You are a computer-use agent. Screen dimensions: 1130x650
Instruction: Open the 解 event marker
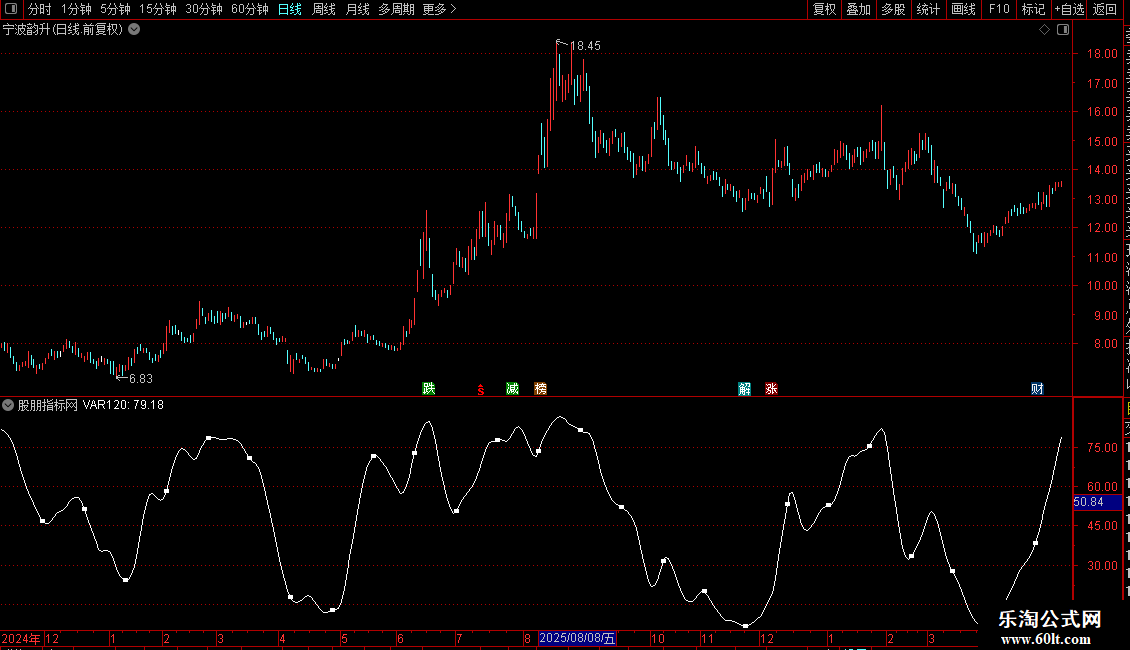(x=744, y=389)
